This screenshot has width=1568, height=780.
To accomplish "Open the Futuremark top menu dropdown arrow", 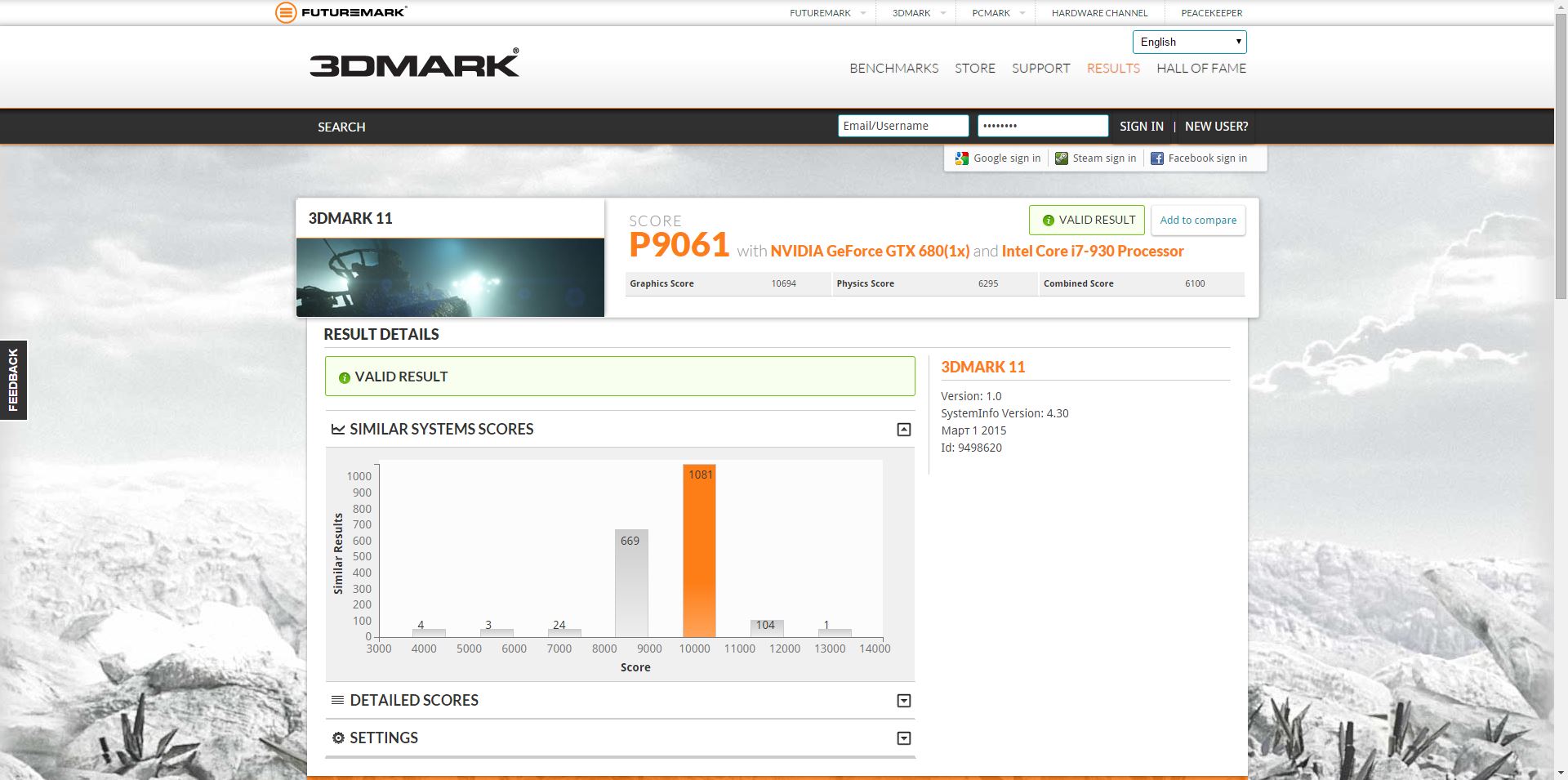I will tap(863, 13).
